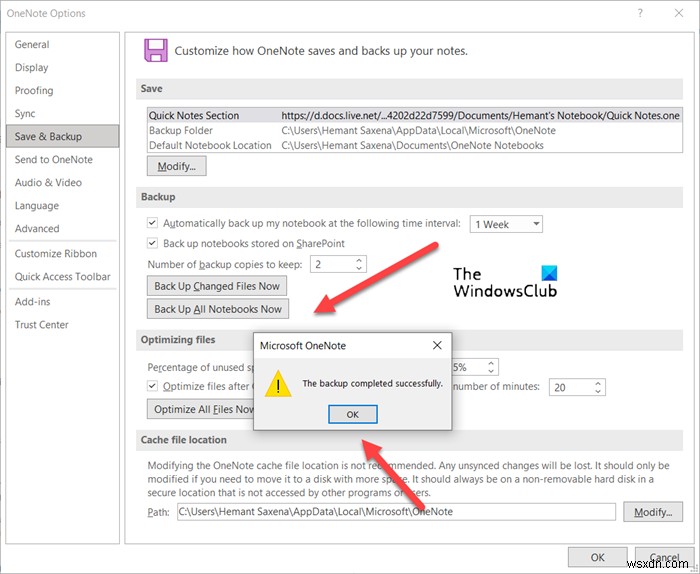The height and width of the screenshot is (574, 700).
Task: Open the Add-ins category
Action: click(x=62, y=302)
